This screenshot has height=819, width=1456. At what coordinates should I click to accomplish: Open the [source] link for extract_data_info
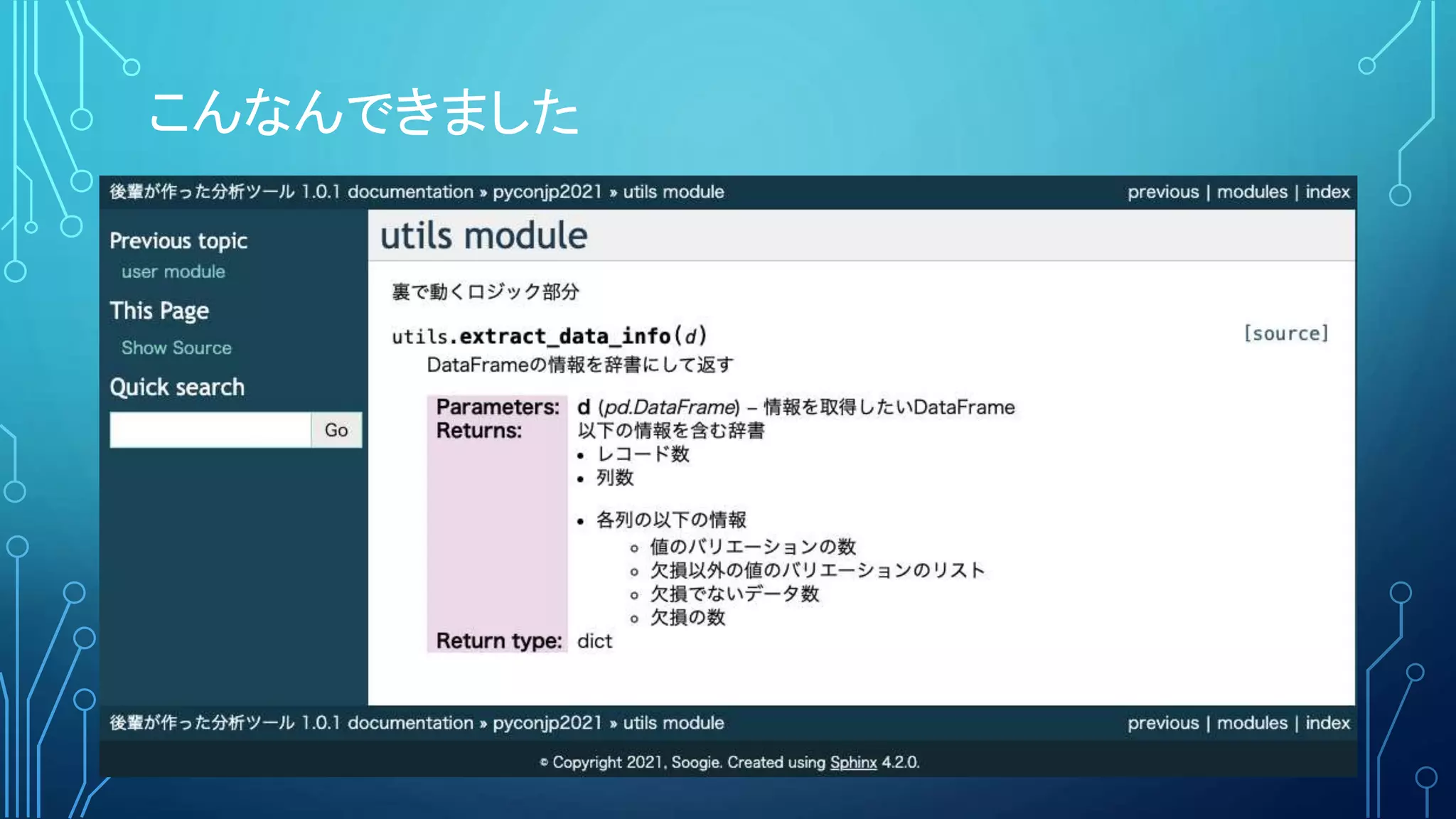[1285, 333]
